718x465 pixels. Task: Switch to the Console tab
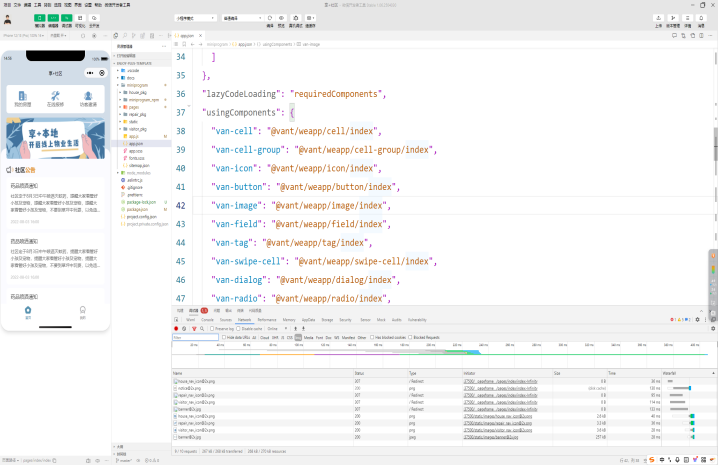207,319
